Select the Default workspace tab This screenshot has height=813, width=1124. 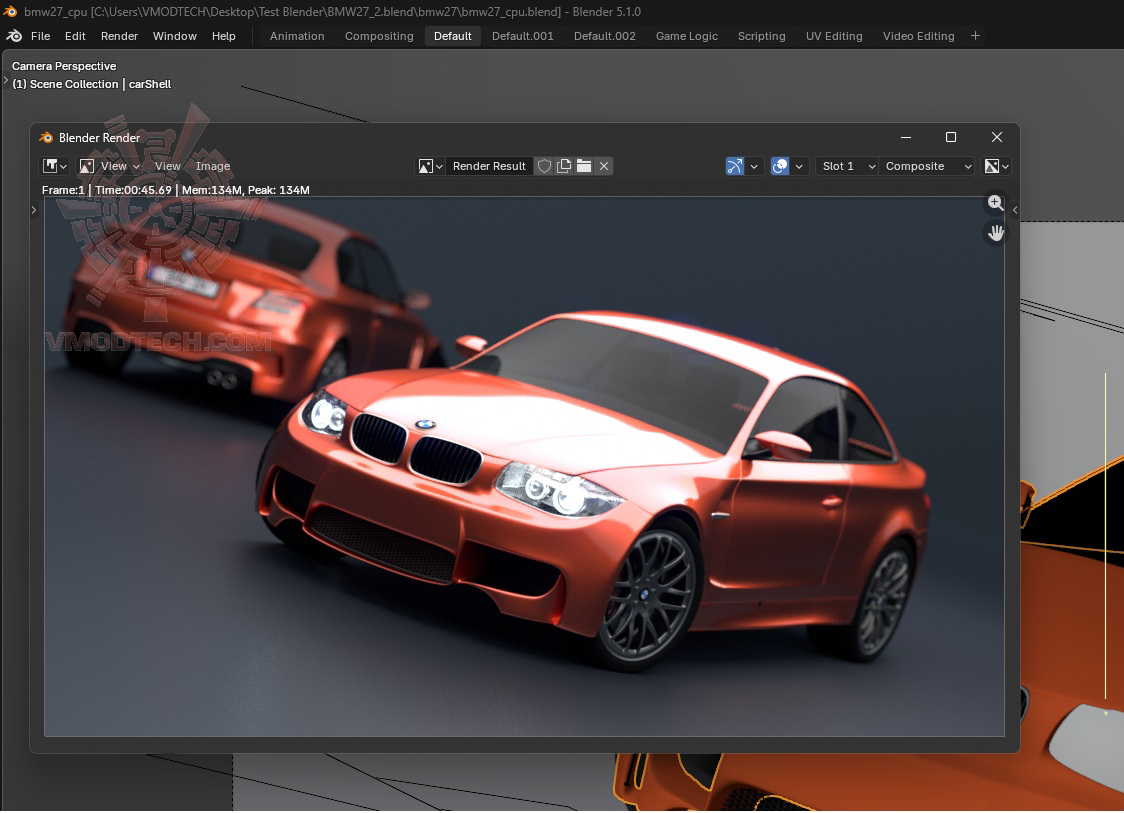point(452,36)
